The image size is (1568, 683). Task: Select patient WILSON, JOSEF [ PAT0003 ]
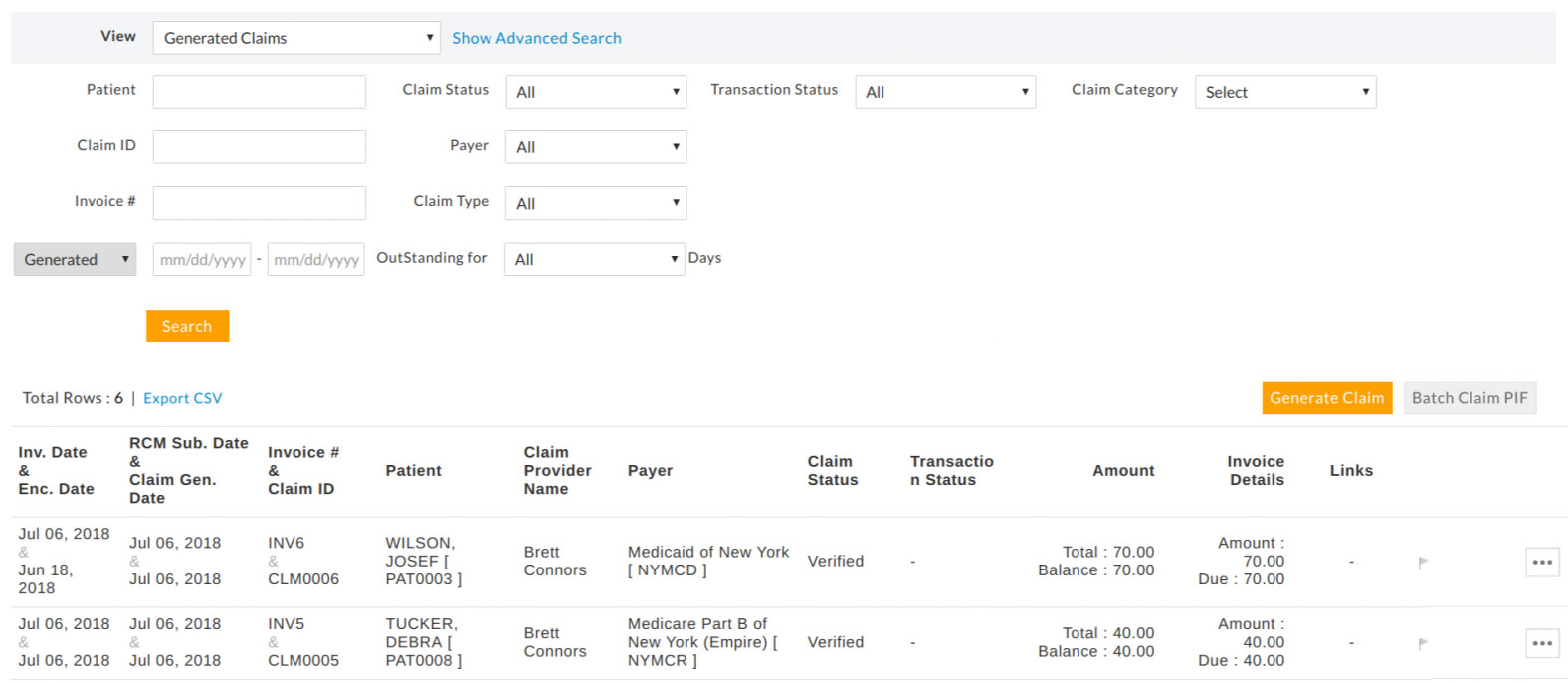tap(424, 561)
